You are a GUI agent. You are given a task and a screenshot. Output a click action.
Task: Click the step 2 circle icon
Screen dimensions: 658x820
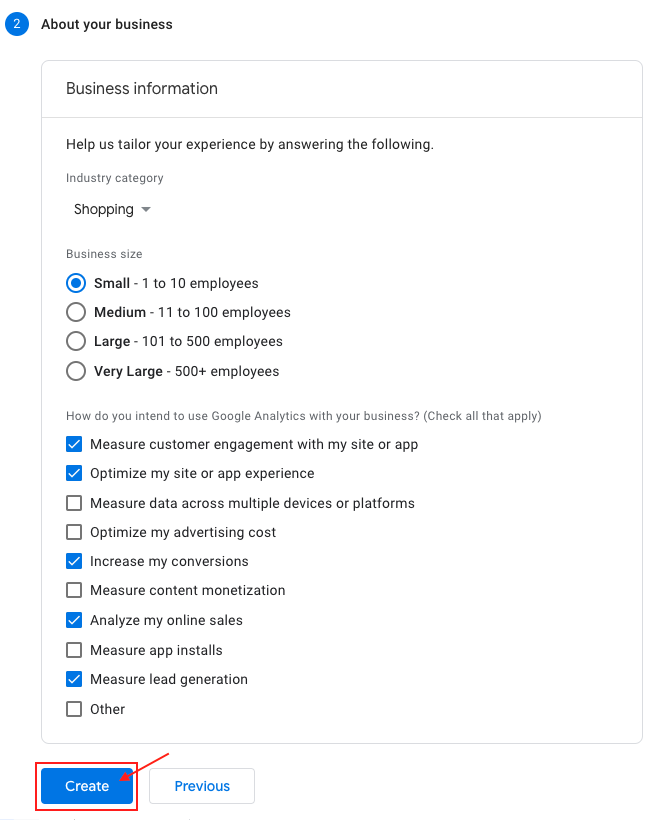[17, 24]
